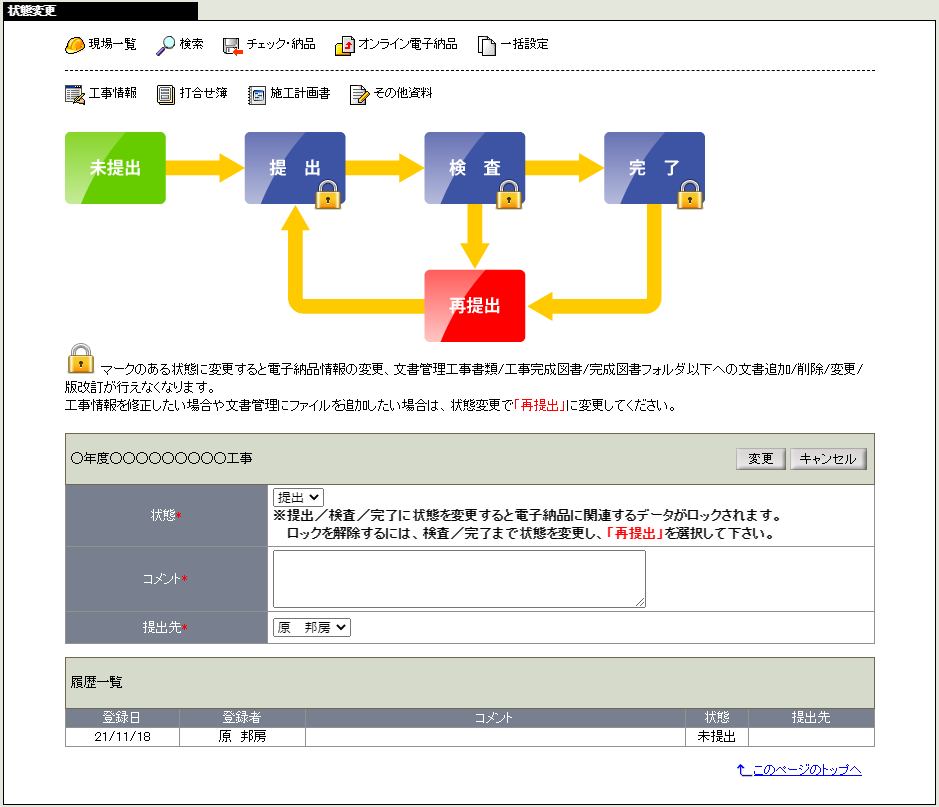Click the 一括設定 documents icon
Viewport: 939px width, 807px height.
point(487,46)
